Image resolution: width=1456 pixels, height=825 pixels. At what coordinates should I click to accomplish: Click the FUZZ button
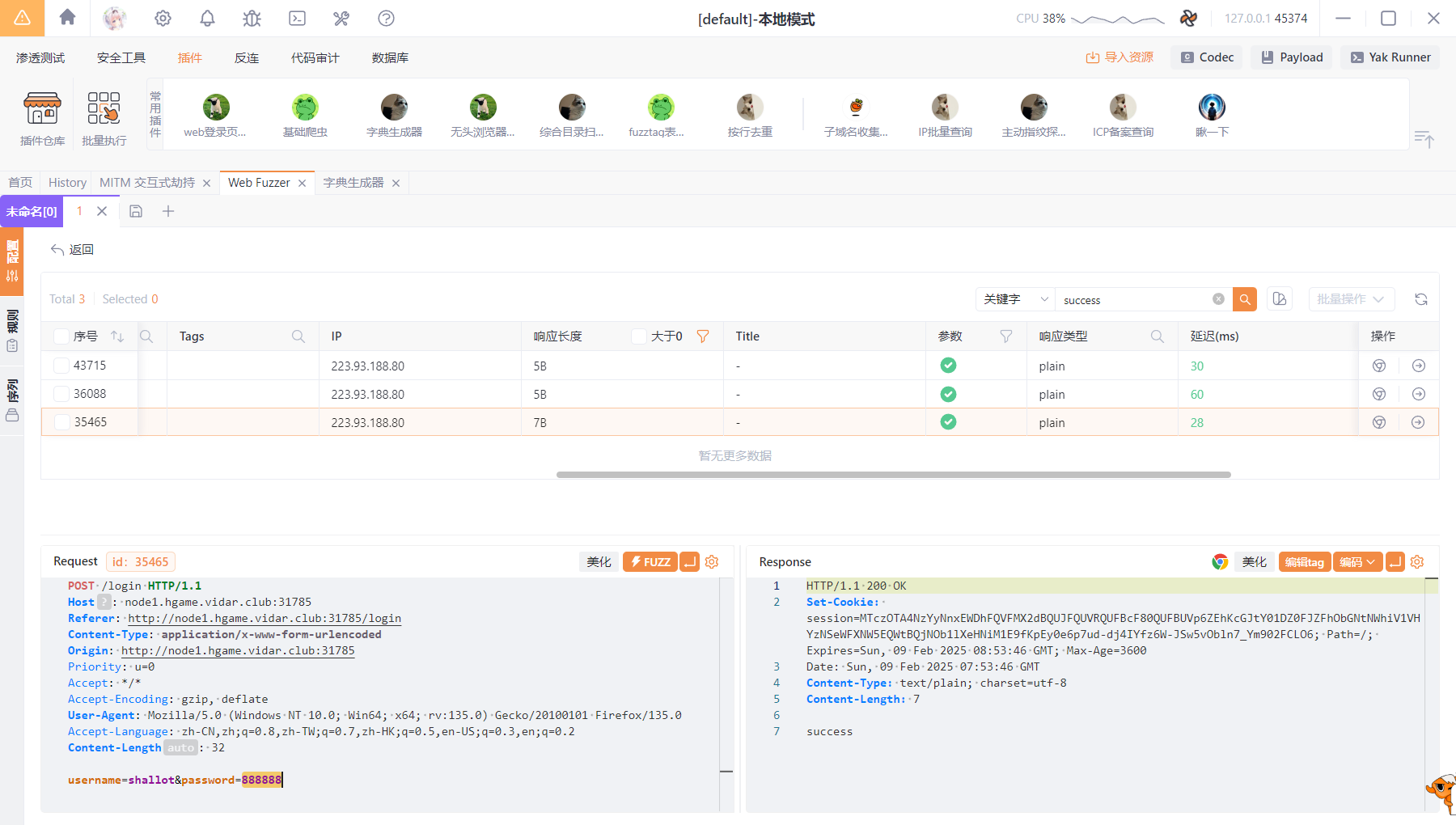pos(650,562)
